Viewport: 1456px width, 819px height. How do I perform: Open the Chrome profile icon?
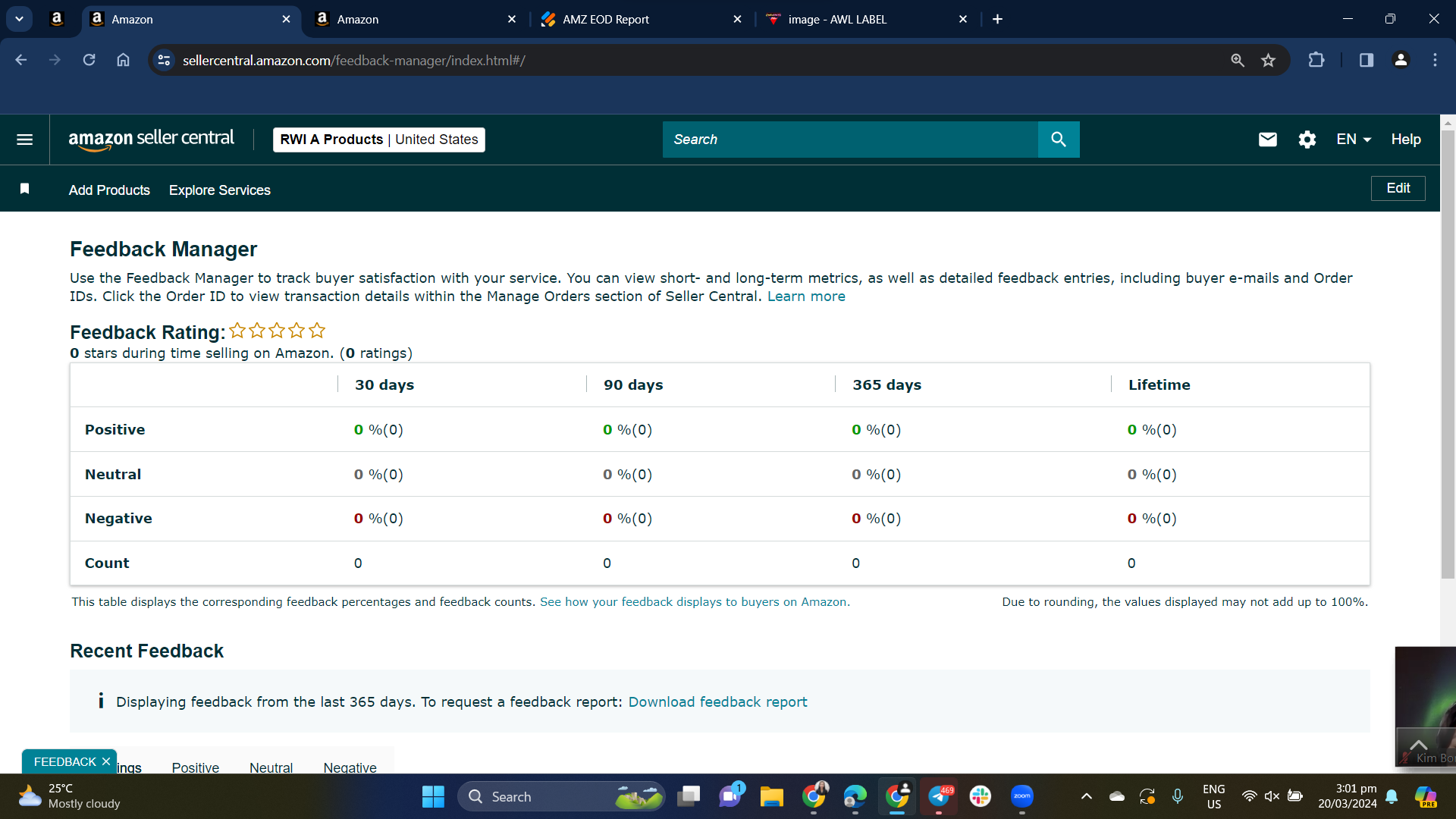[x=1401, y=60]
